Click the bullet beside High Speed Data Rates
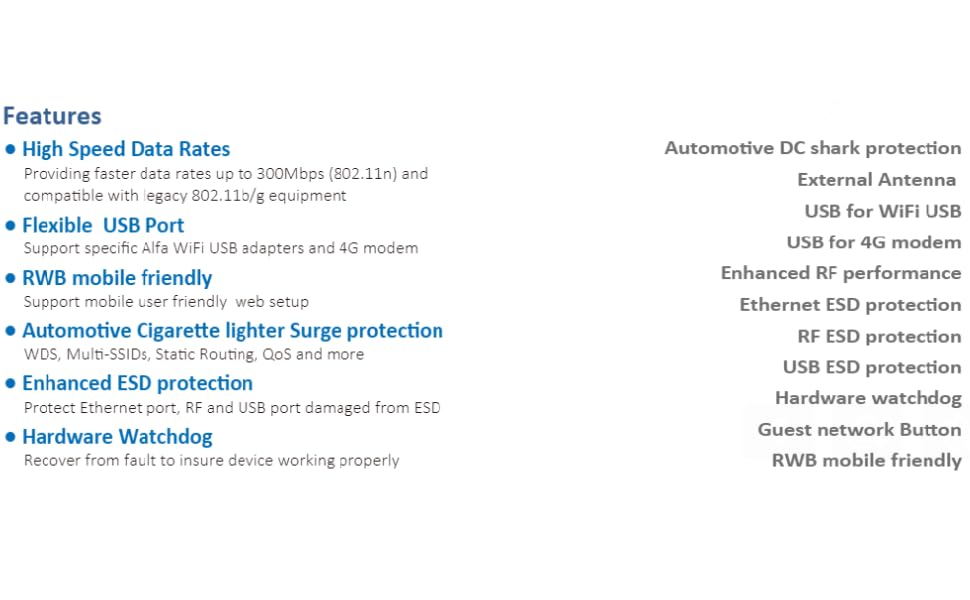 pos(11,149)
